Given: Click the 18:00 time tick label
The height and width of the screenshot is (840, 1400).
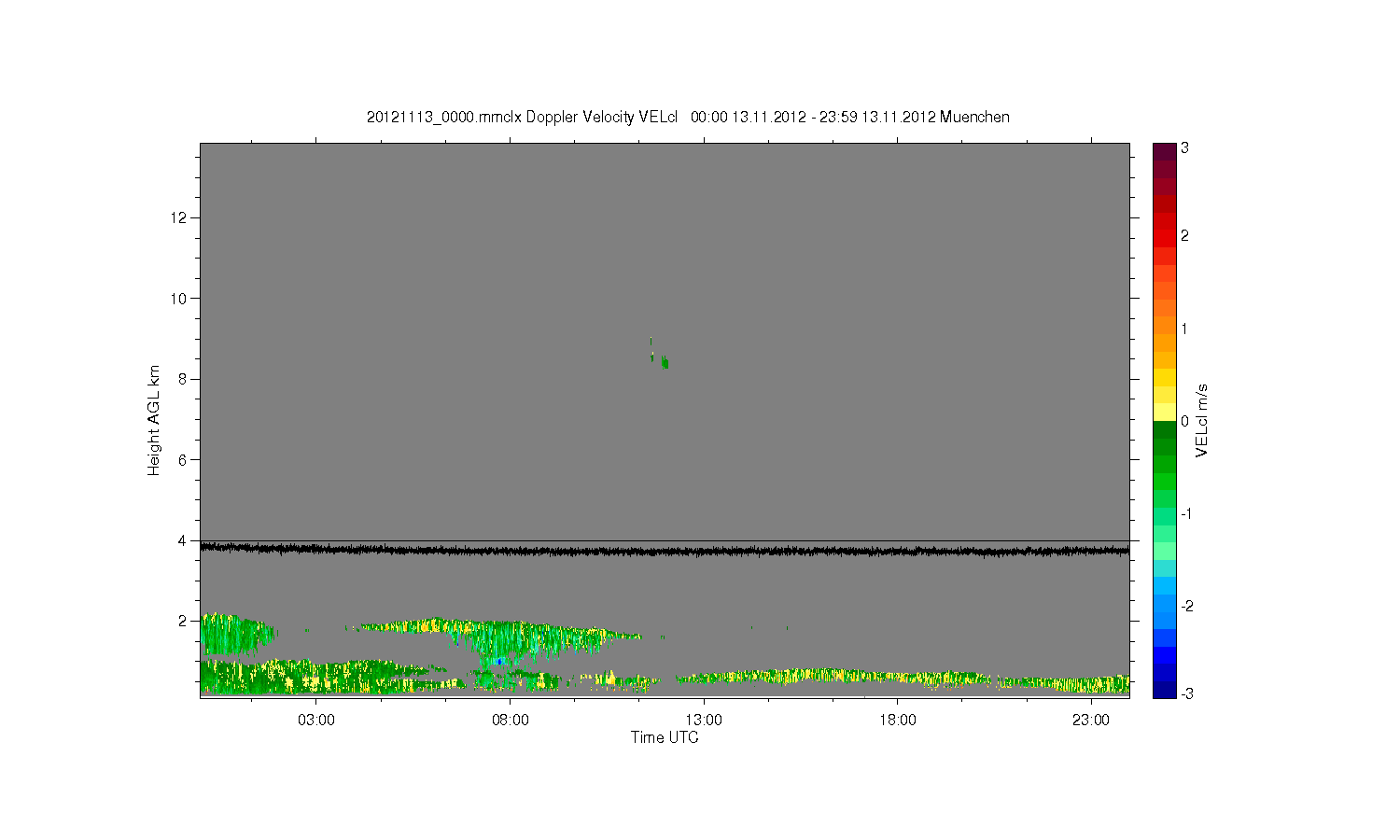Looking at the screenshot, I should click(898, 721).
